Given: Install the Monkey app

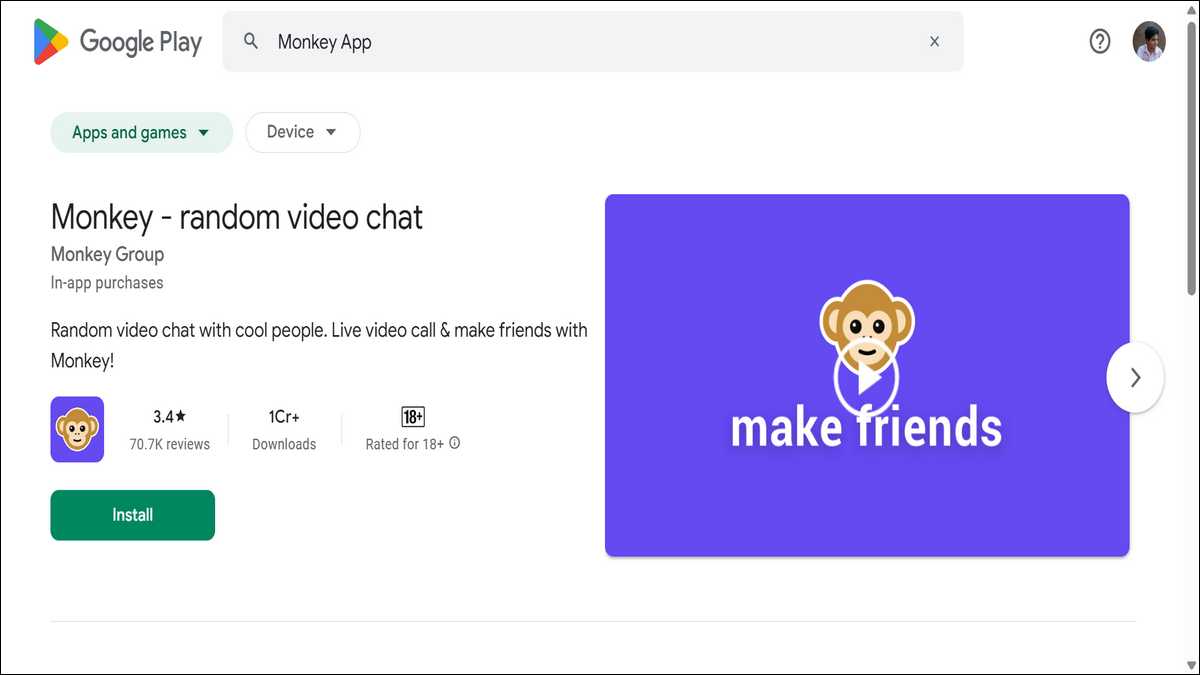Looking at the screenshot, I should point(133,515).
